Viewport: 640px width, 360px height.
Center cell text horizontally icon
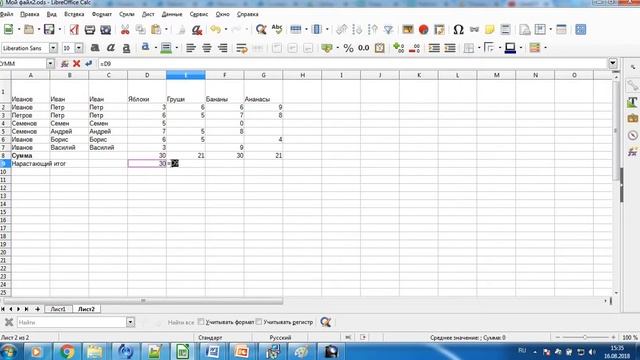click(x=207, y=48)
